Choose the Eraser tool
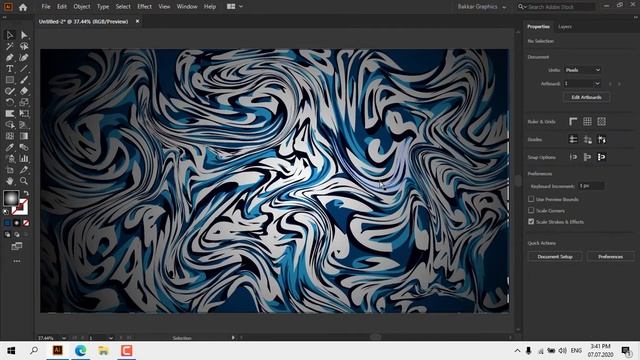Screen dimensions: 640x360 click(24, 91)
